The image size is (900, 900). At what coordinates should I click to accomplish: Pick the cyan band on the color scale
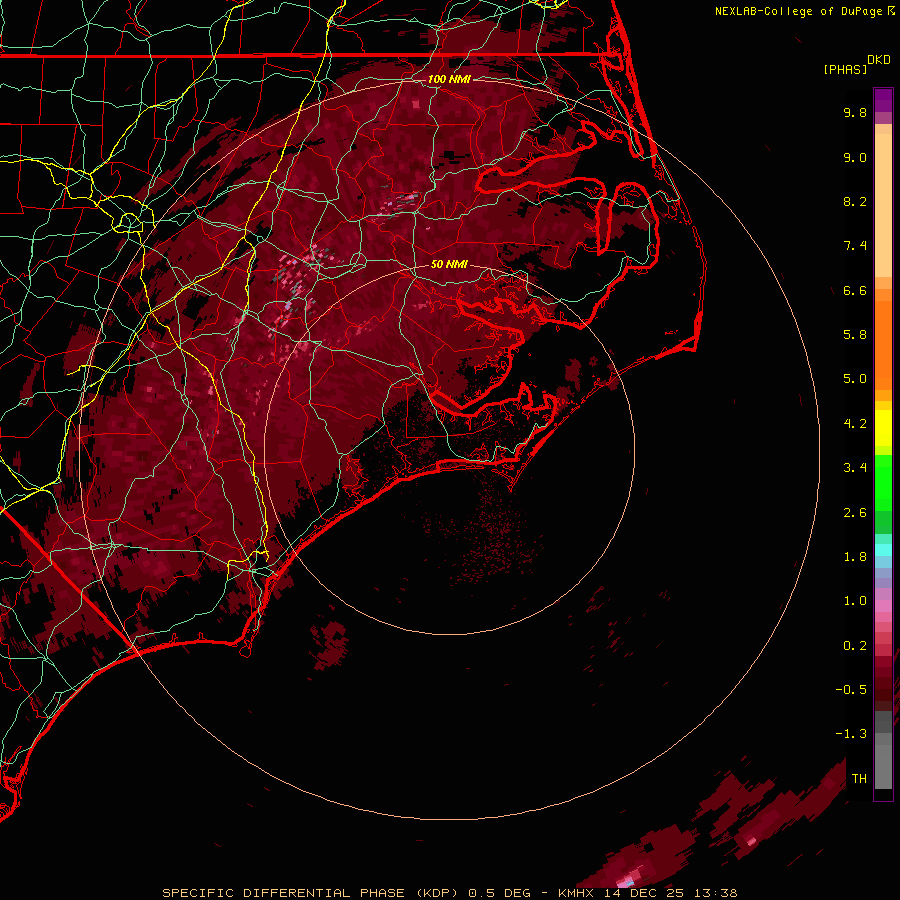pos(883,550)
